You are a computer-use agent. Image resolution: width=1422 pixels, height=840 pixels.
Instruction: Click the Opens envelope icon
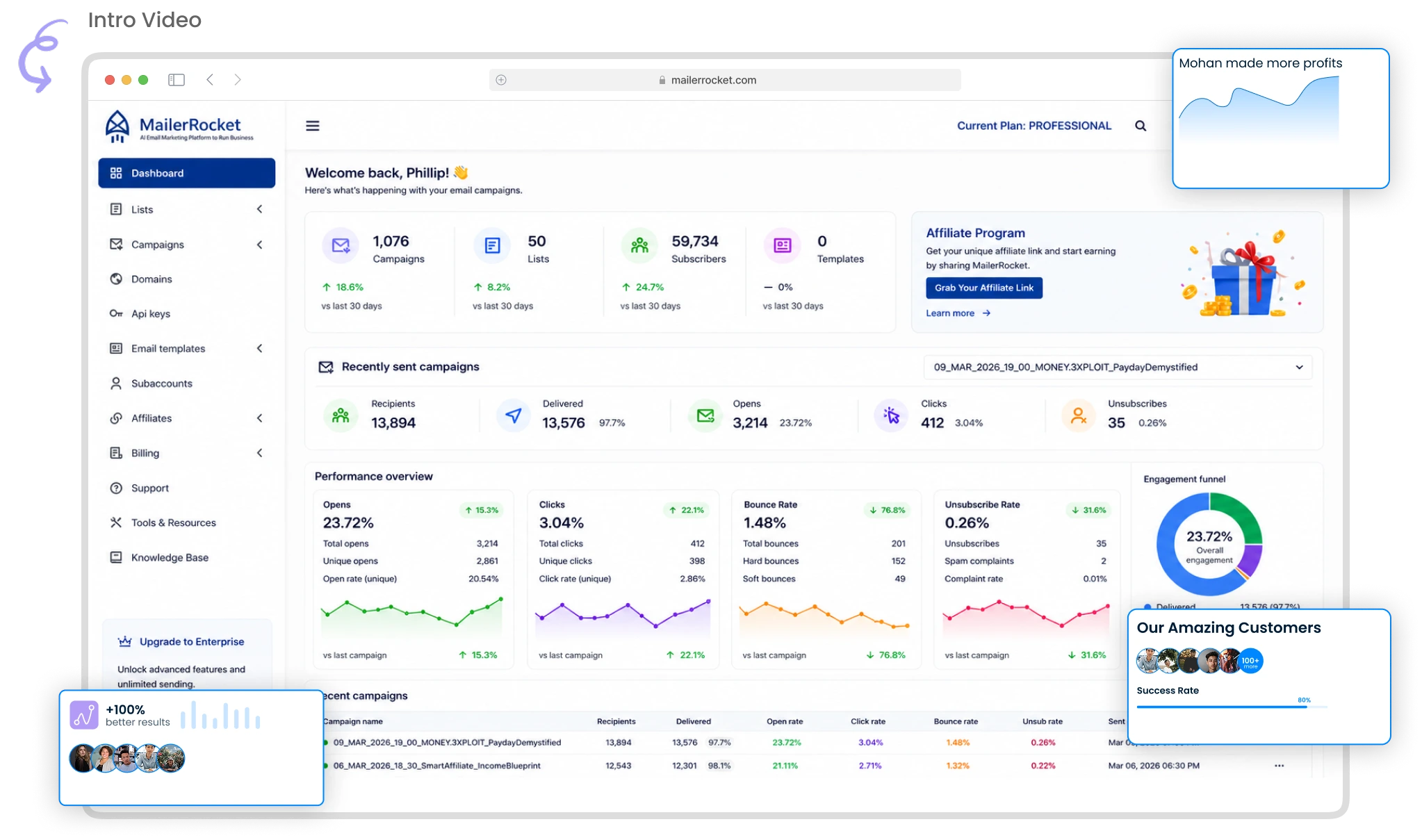[705, 415]
